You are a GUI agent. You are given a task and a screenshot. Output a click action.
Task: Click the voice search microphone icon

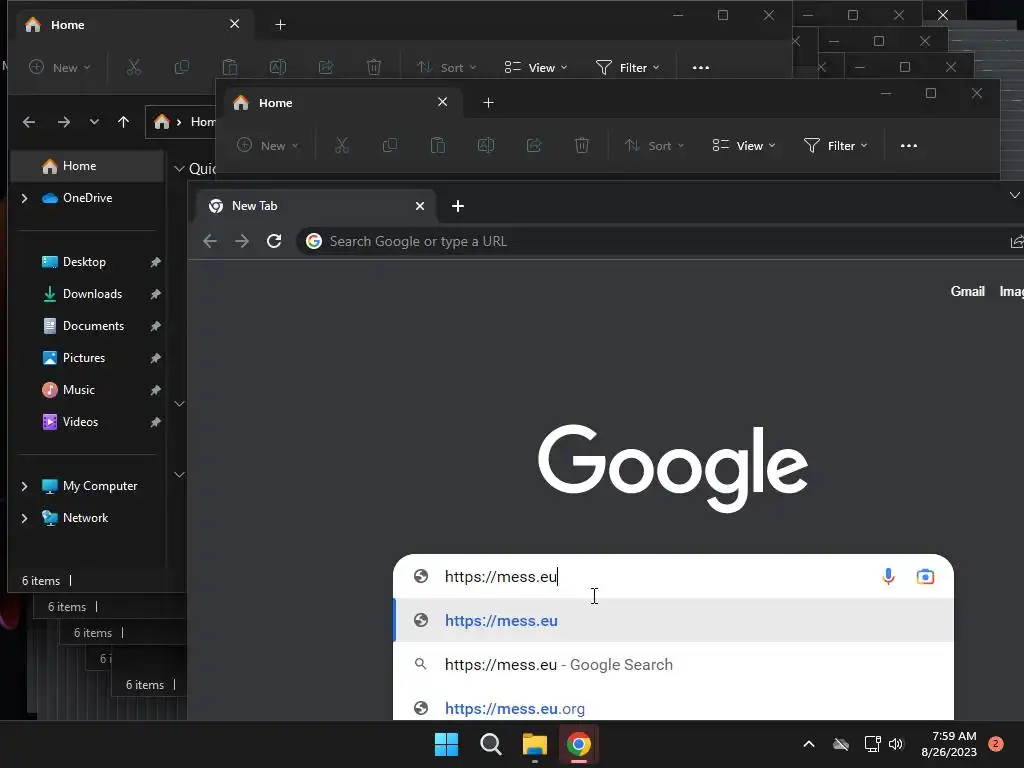coord(888,576)
